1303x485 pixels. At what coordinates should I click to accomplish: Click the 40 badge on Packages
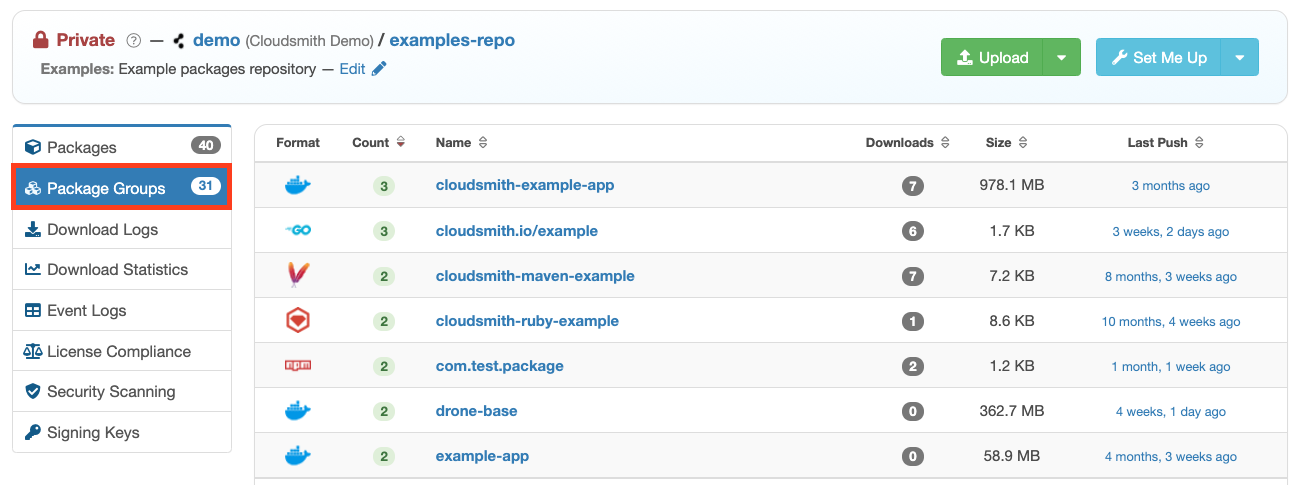pos(206,146)
